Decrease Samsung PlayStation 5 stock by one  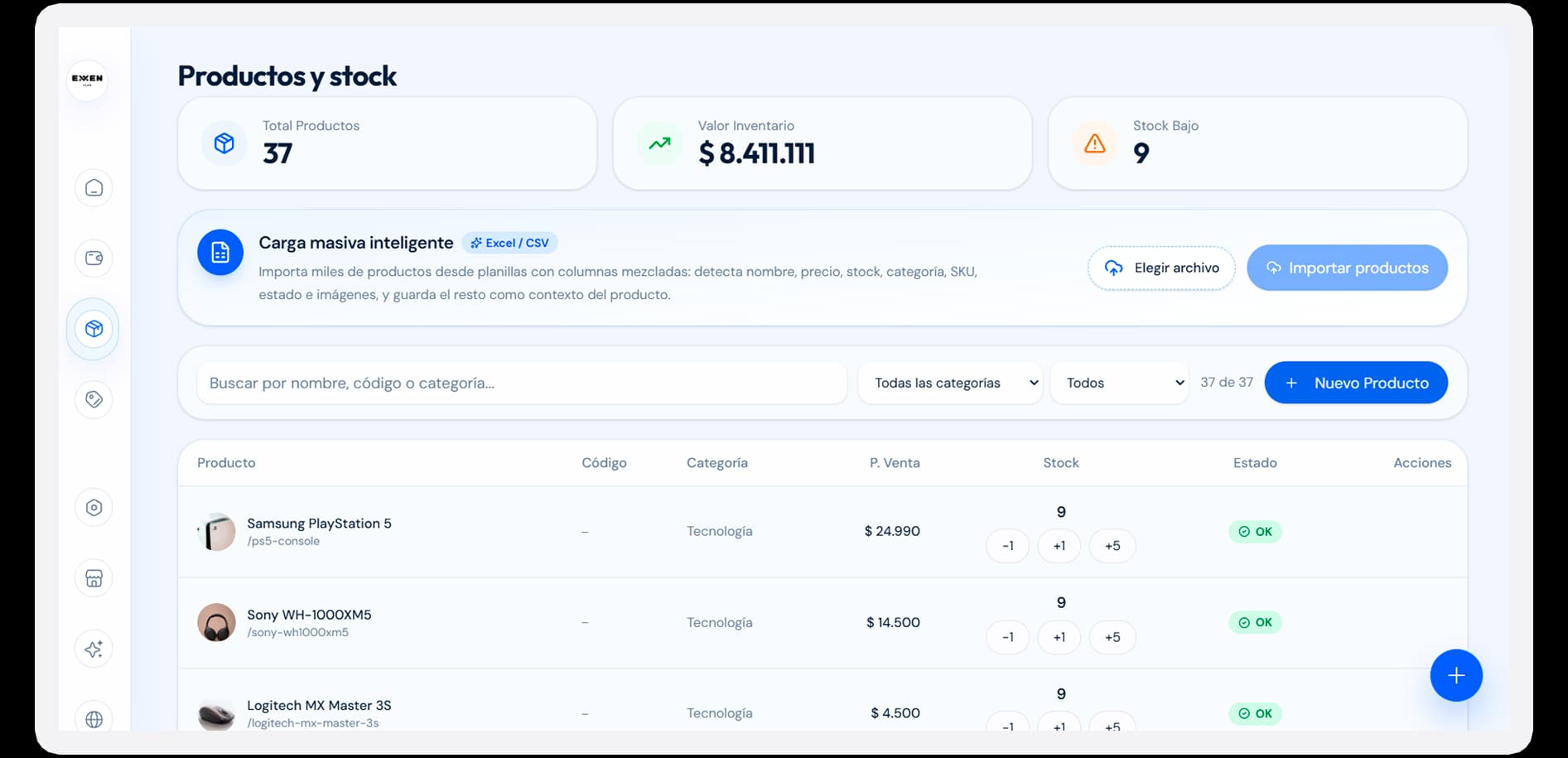pyautogui.click(x=1008, y=546)
